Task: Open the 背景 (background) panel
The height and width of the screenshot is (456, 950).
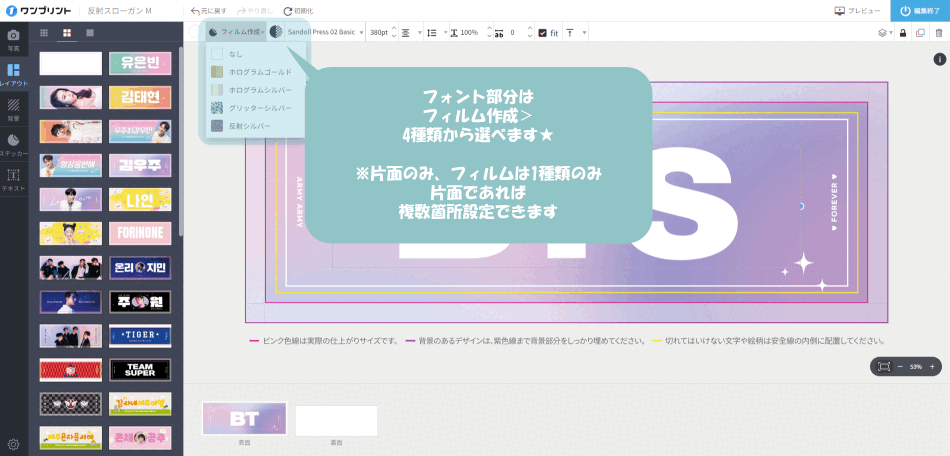Action: click(x=13, y=108)
